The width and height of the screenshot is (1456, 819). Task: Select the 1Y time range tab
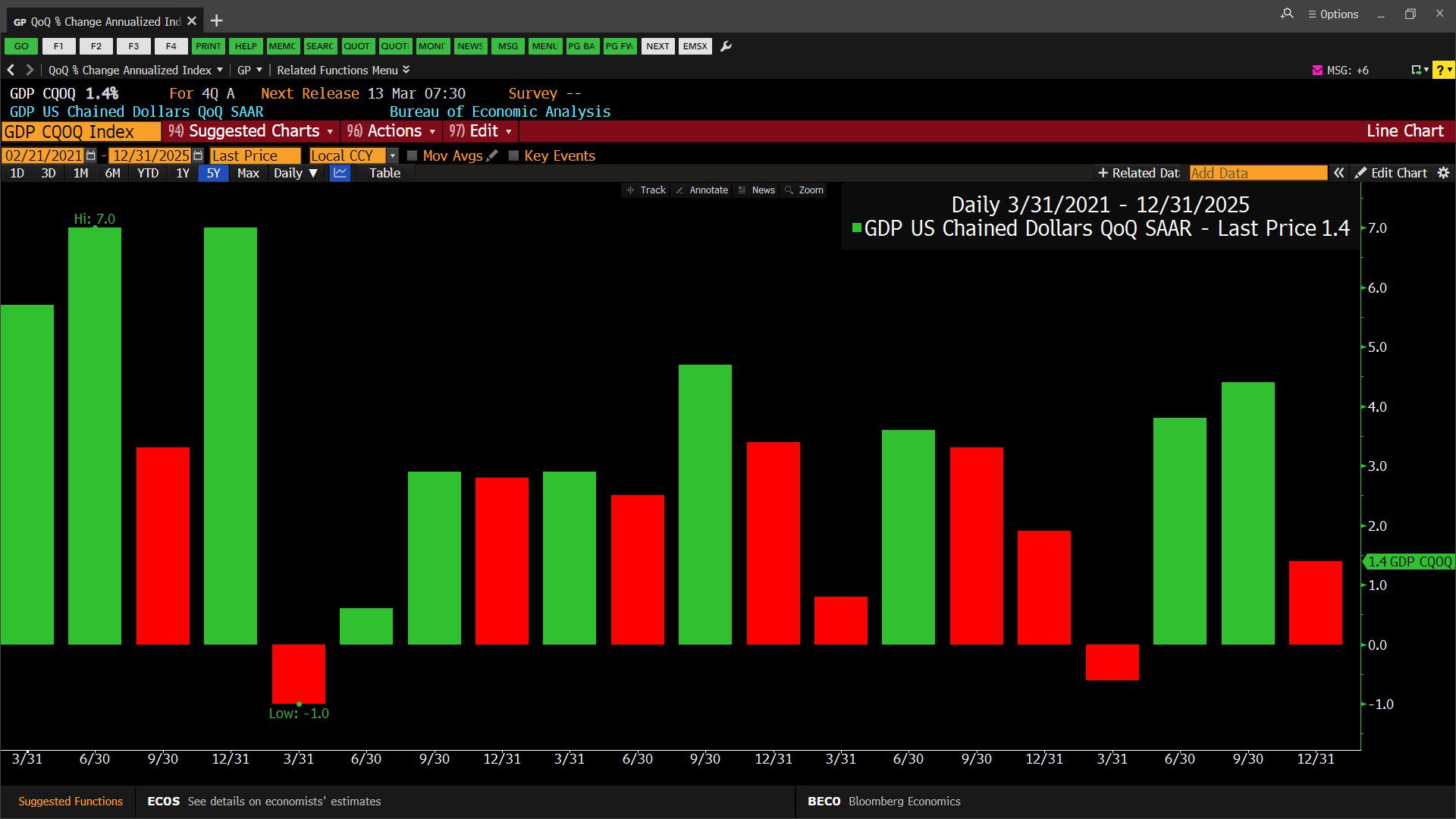tap(182, 173)
